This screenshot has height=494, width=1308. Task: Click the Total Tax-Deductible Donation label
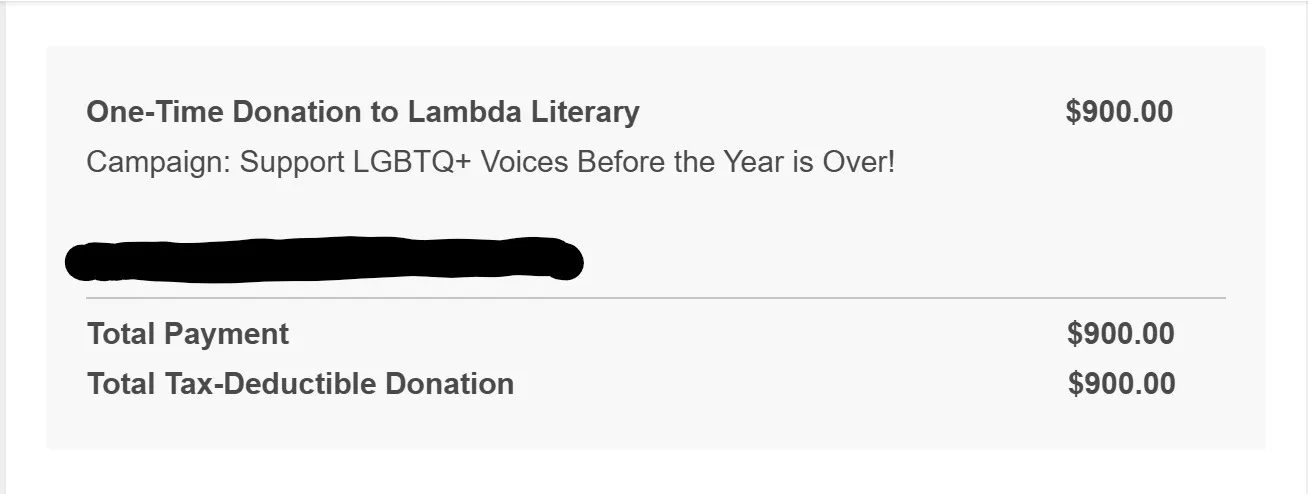(x=300, y=384)
